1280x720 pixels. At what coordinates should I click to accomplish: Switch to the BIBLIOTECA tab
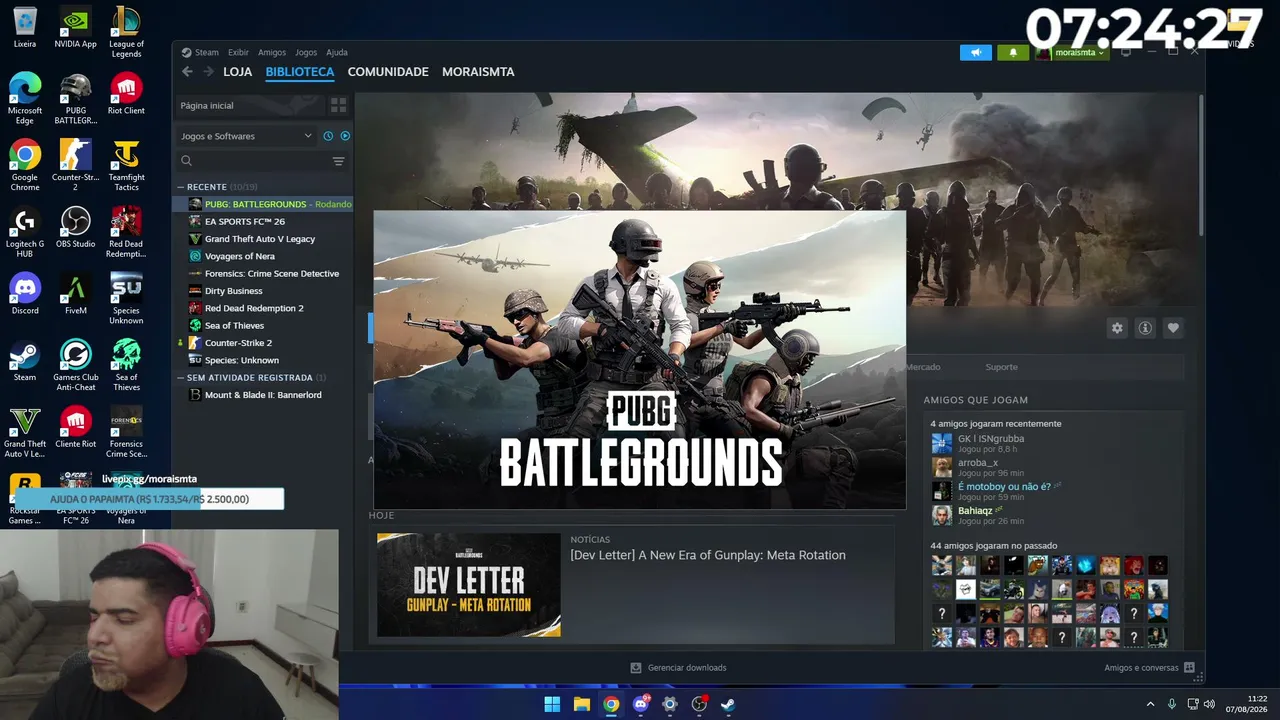pos(300,72)
